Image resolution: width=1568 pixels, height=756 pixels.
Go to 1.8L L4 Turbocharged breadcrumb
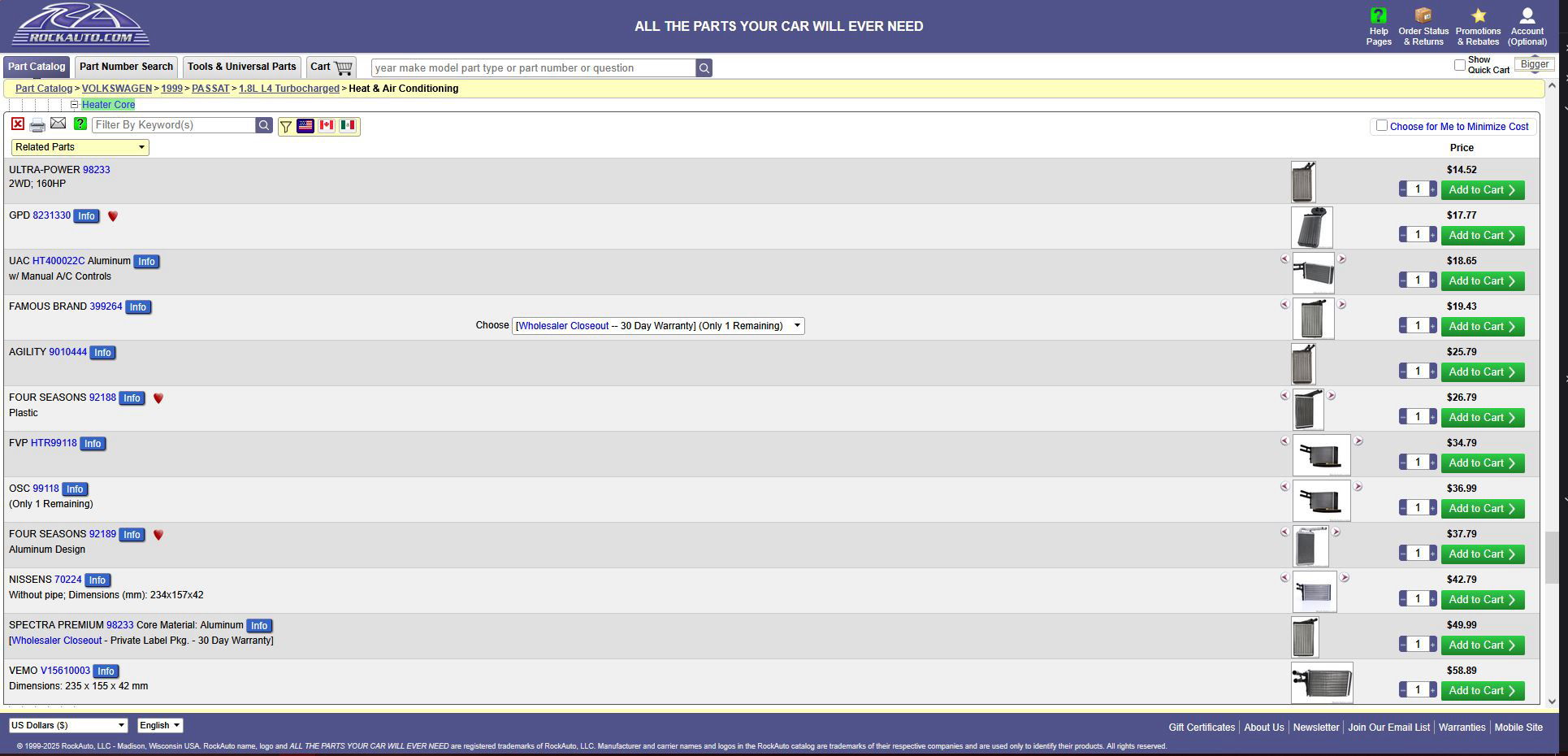click(289, 89)
